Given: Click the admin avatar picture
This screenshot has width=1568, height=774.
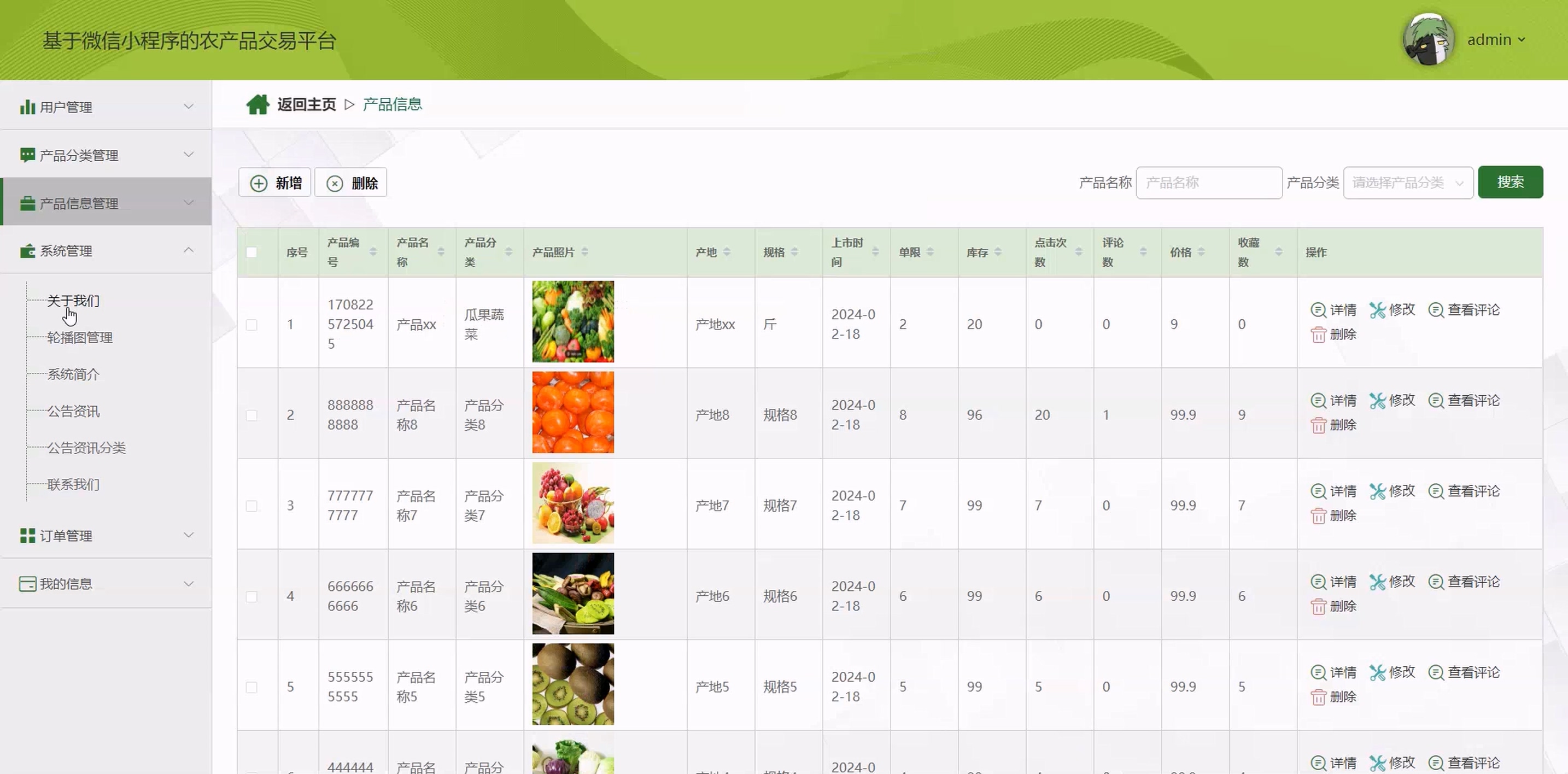Looking at the screenshot, I should click(1429, 39).
